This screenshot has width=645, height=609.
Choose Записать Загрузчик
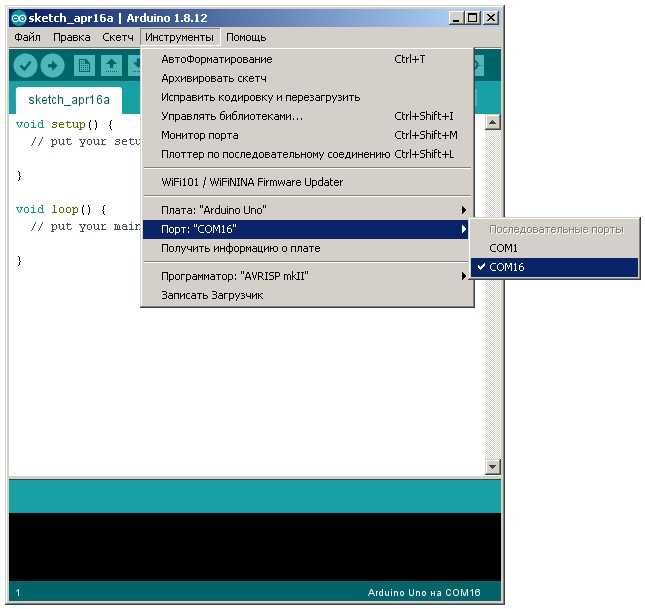tap(307, 295)
